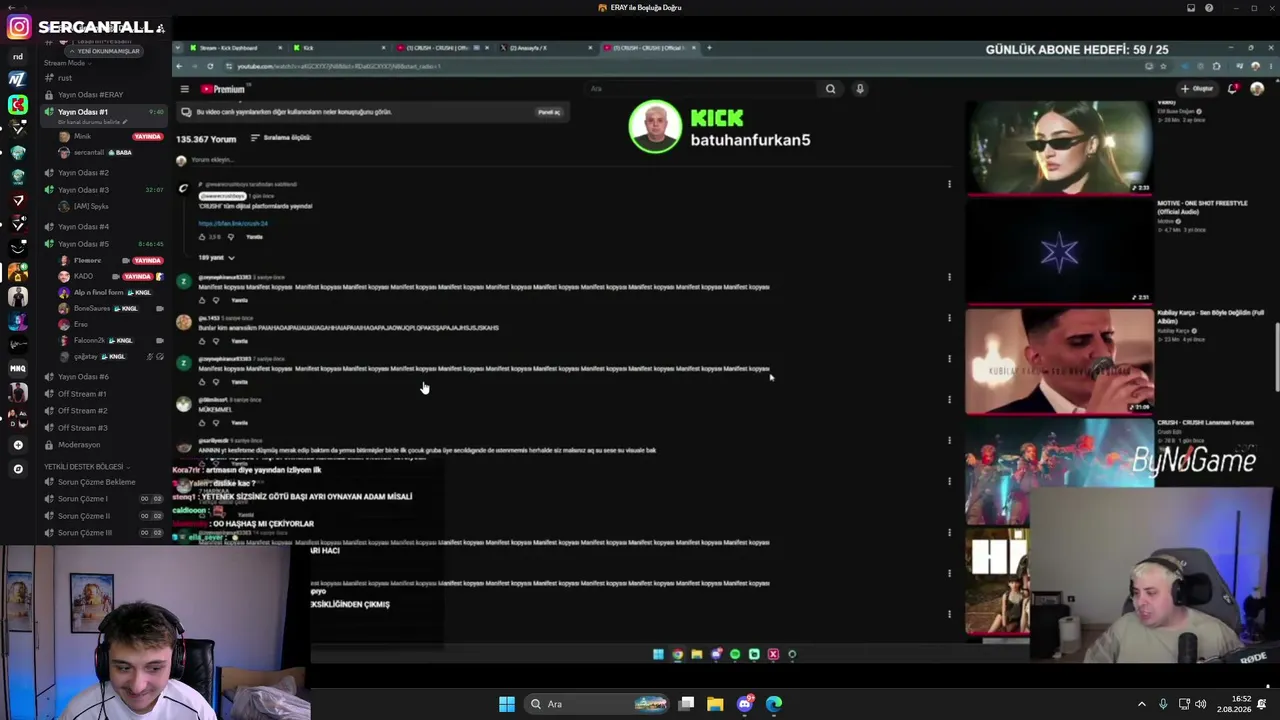Switch to the Kick browser tab
1280x720 pixels.
[x=340, y=48]
